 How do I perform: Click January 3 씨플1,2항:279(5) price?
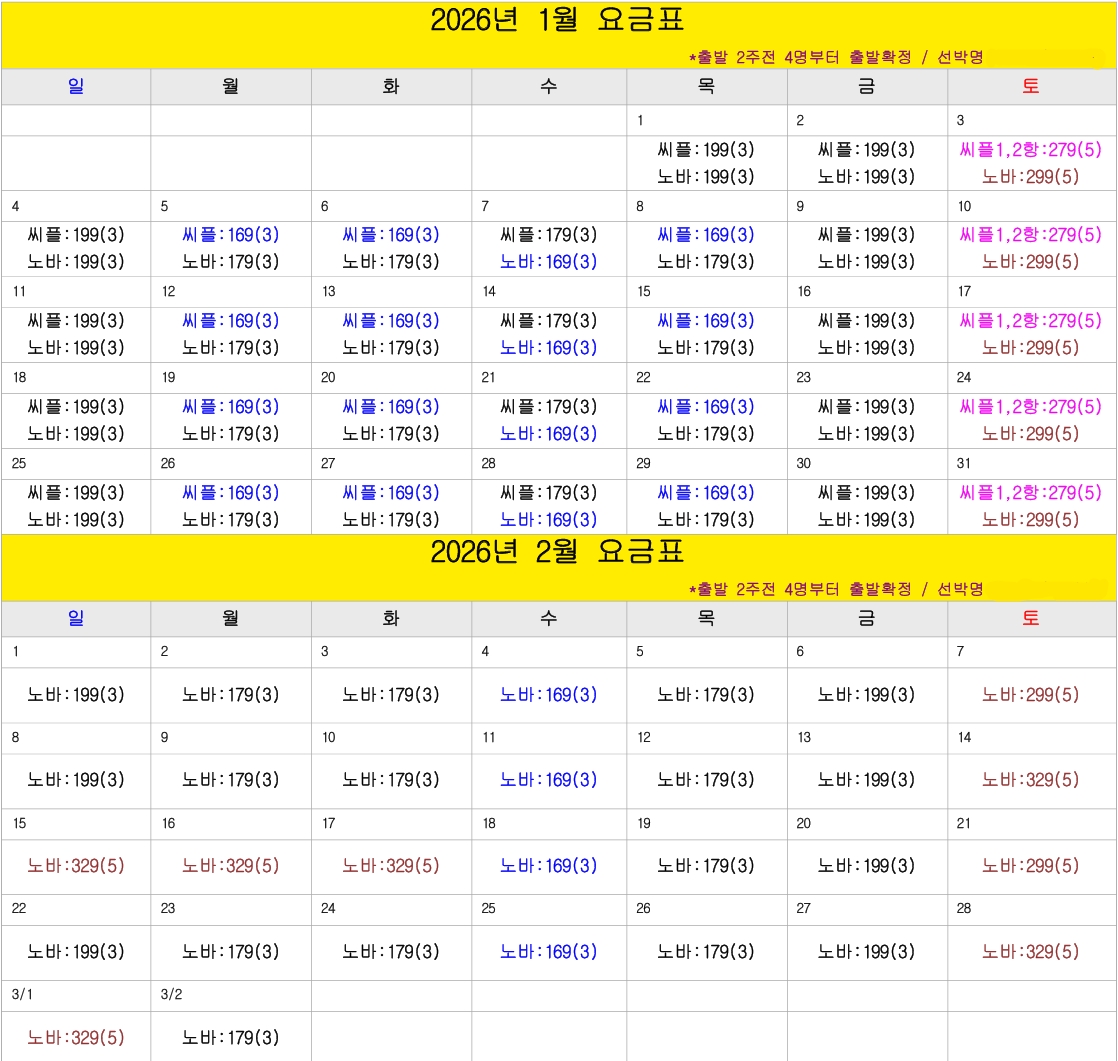coord(1030,150)
